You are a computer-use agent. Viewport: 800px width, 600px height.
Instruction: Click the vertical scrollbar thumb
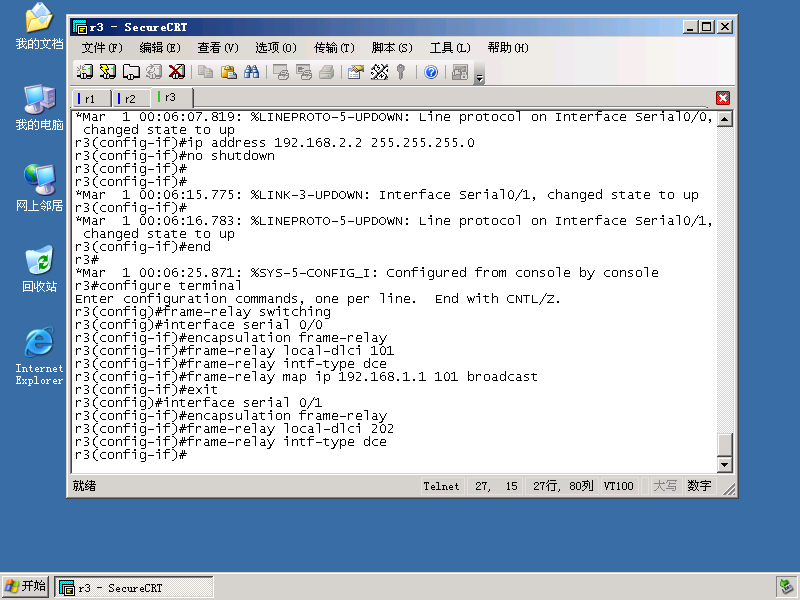pyautogui.click(x=724, y=444)
